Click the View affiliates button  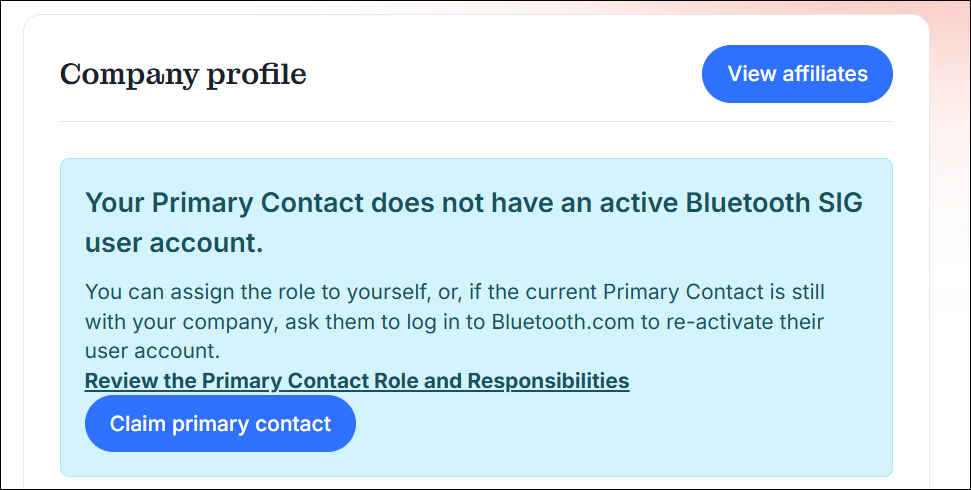click(797, 74)
